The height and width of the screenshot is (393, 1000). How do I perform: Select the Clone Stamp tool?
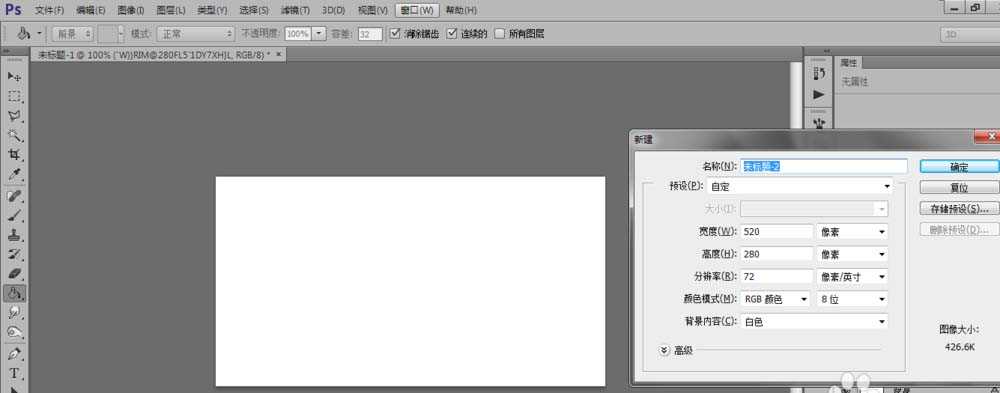[15, 235]
